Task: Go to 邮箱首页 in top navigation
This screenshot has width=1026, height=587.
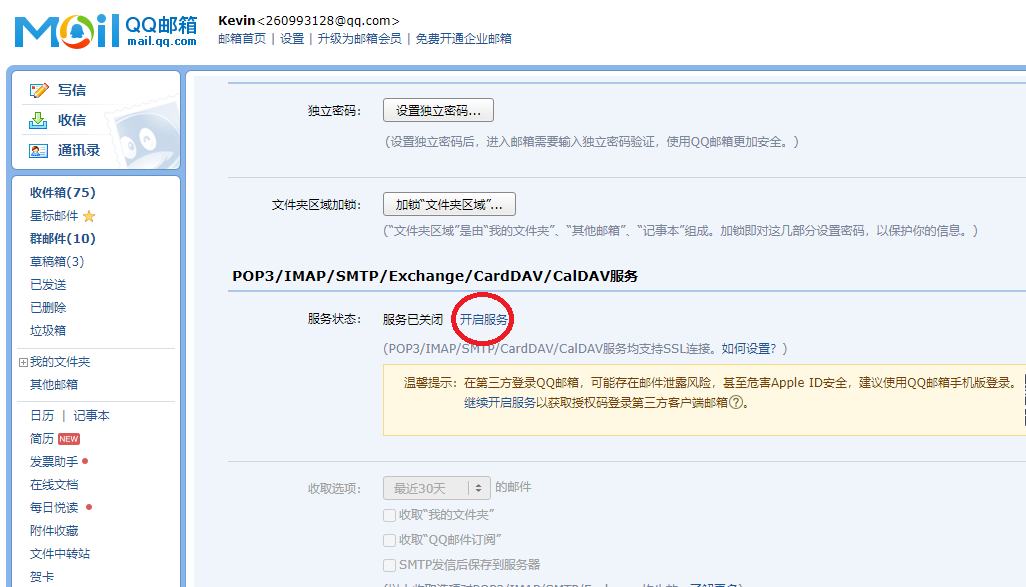Action: point(242,39)
